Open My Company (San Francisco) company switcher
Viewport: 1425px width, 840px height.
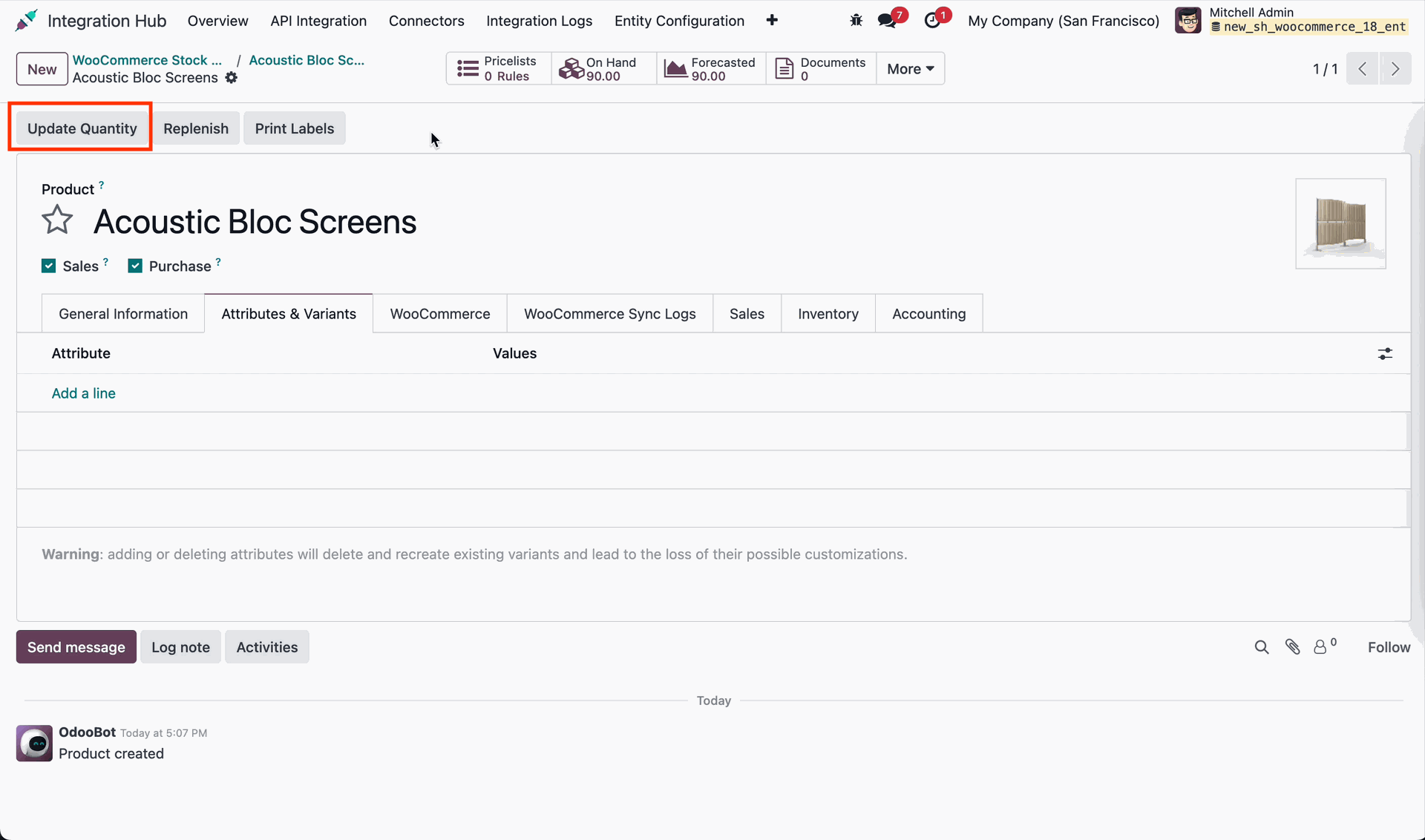click(x=1063, y=21)
